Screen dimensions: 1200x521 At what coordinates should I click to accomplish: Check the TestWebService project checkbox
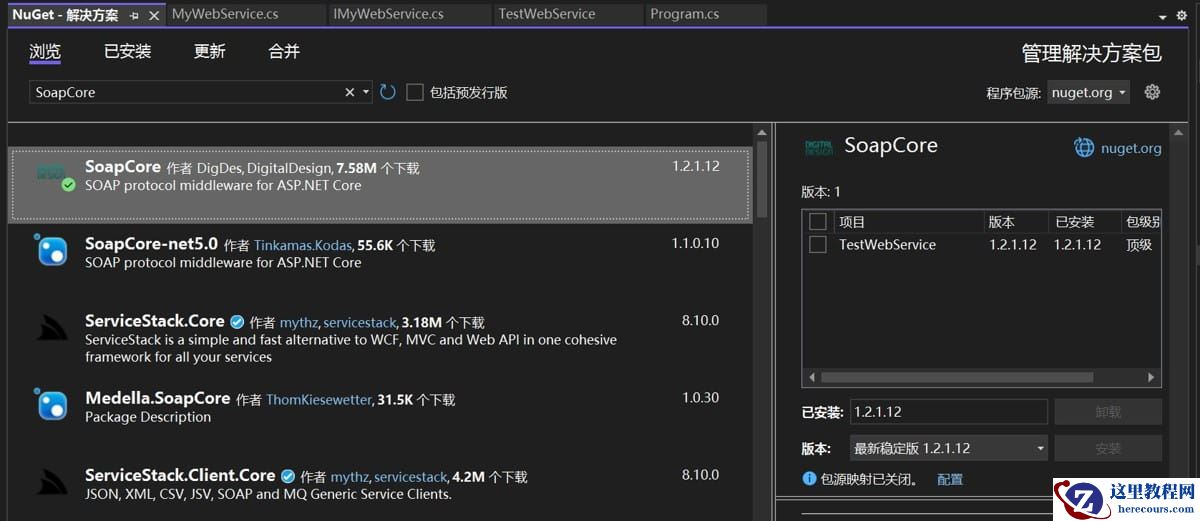coord(818,244)
